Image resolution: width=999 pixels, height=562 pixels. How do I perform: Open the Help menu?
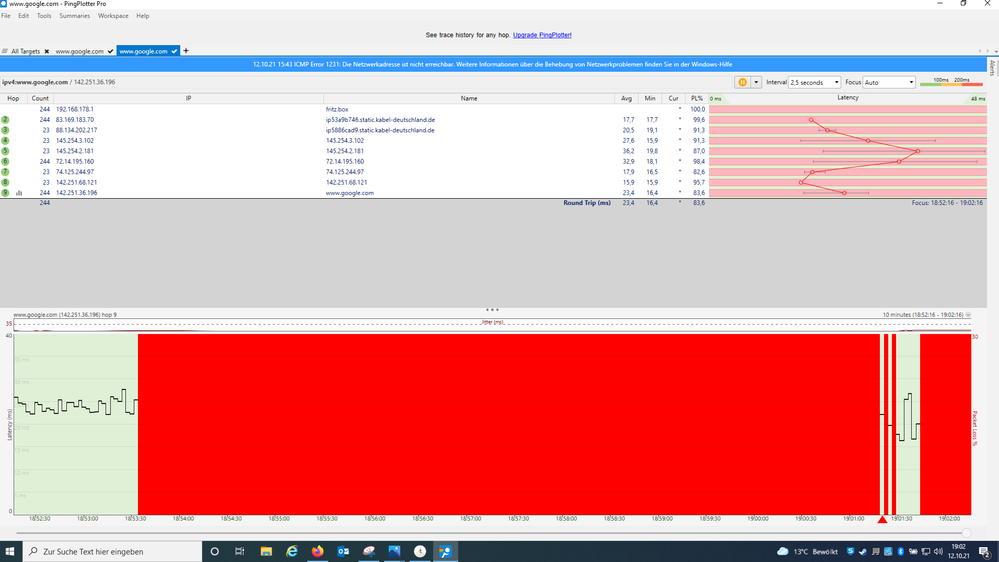(143, 16)
